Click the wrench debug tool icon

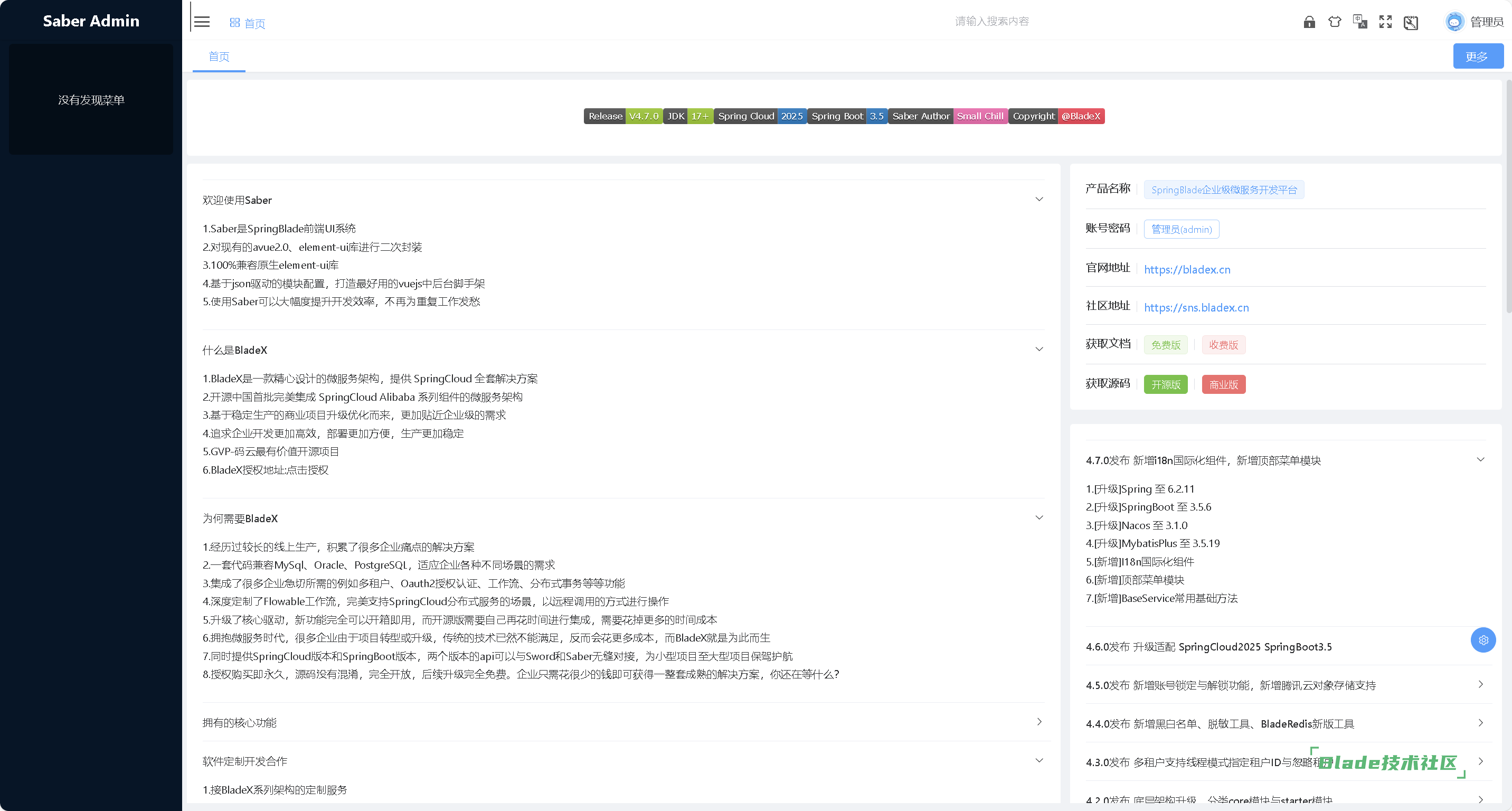[x=1411, y=23]
